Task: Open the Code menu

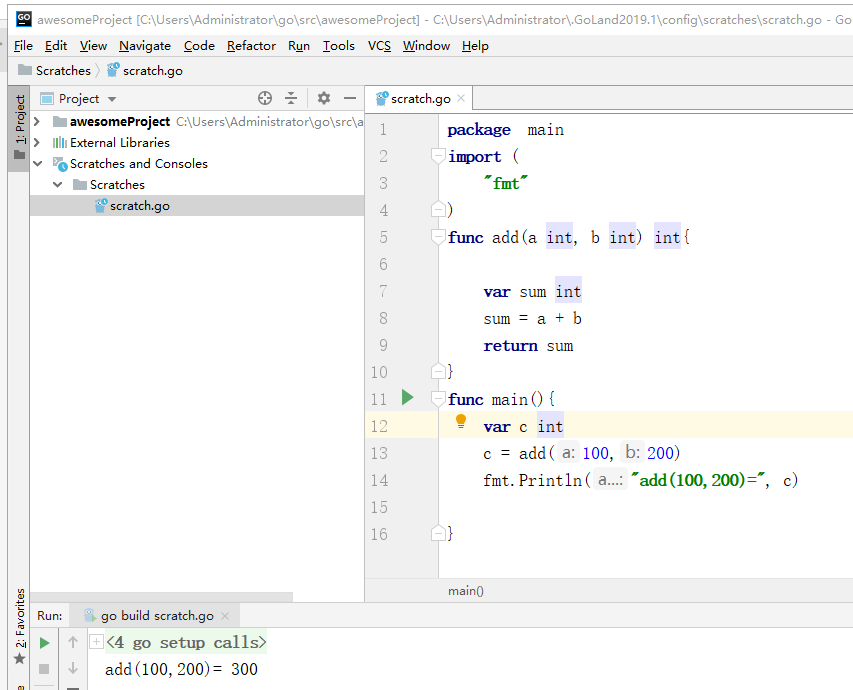Action: [x=199, y=46]
